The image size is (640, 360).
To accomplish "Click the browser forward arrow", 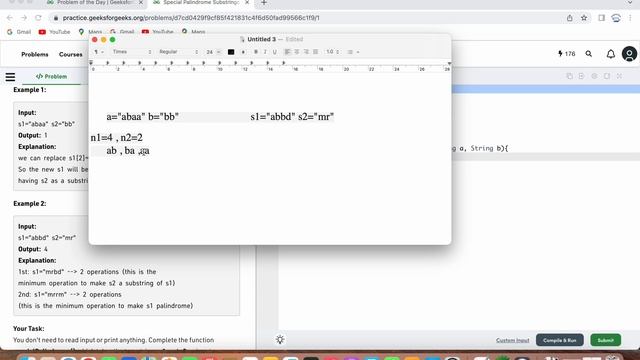I will (24, 18).
